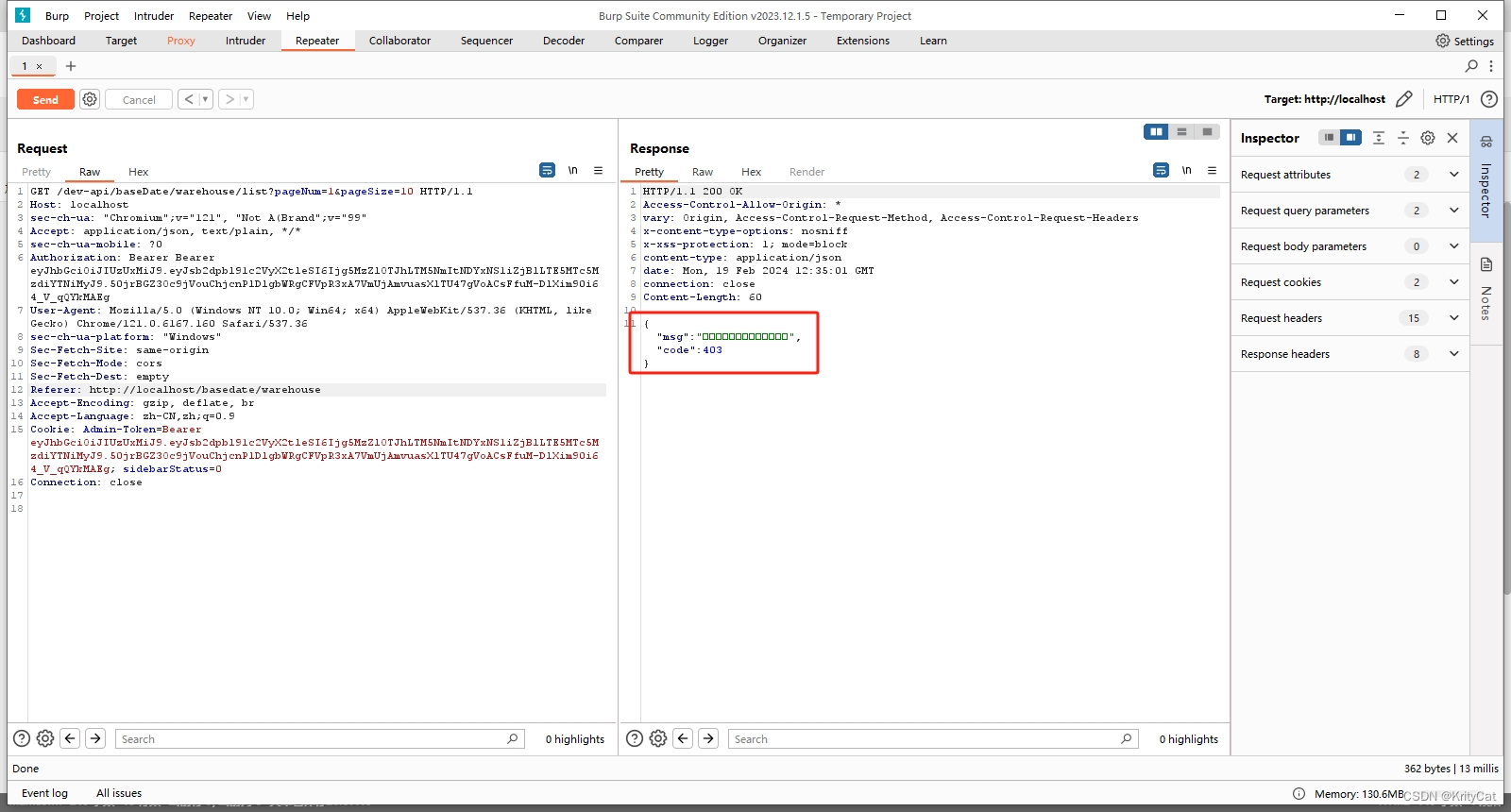Screen dimensions: 1511x812
Task: Select top-bottom layout view
Action: (1181, 132)
